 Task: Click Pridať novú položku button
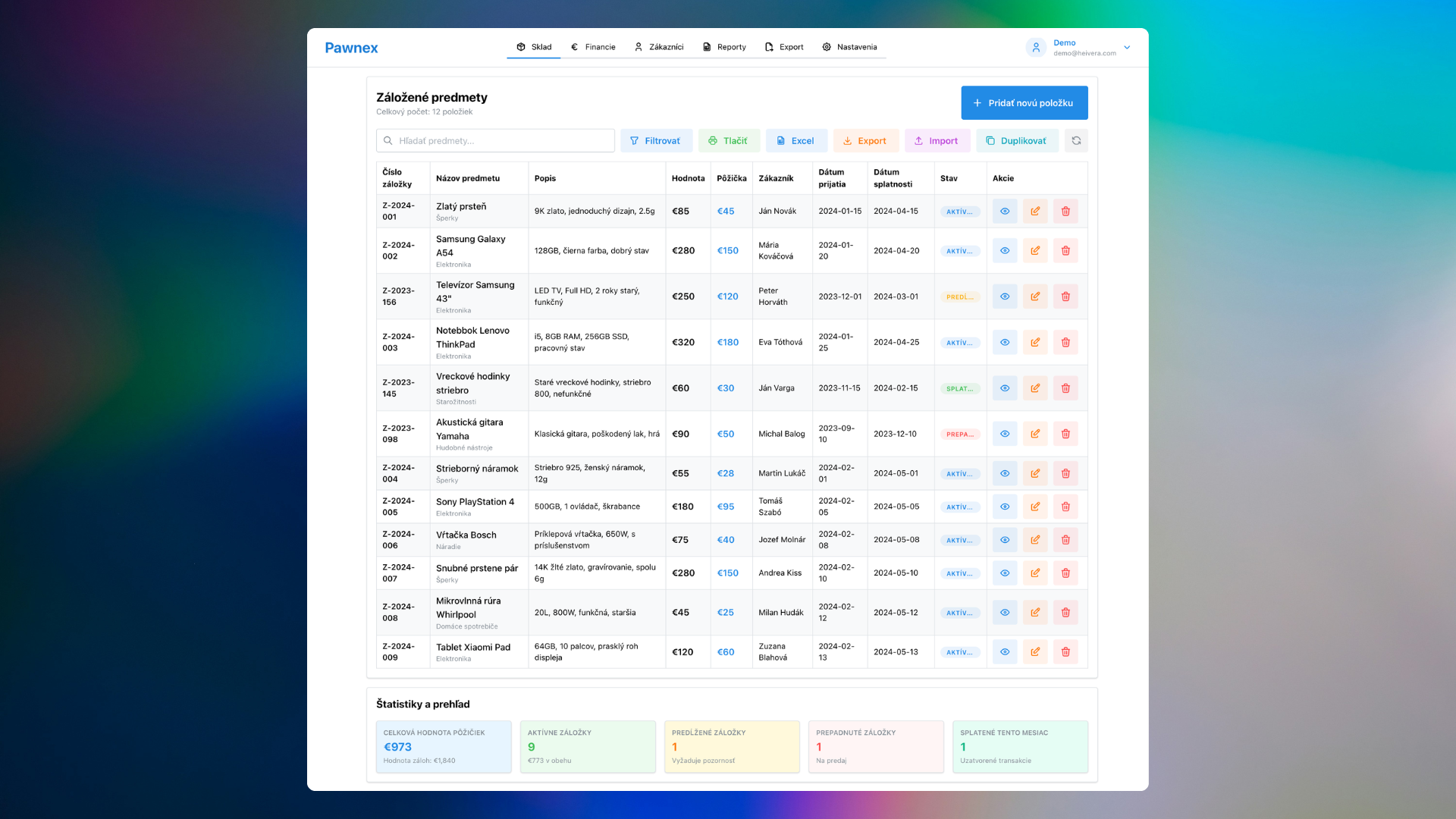[x=1024, y=102]
